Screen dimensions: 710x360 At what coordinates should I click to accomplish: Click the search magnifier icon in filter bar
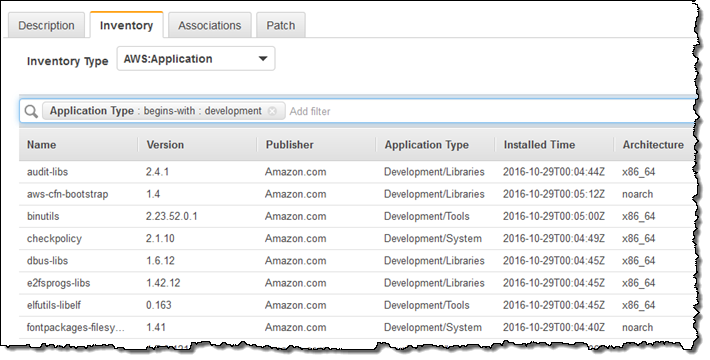click(31, 111)
